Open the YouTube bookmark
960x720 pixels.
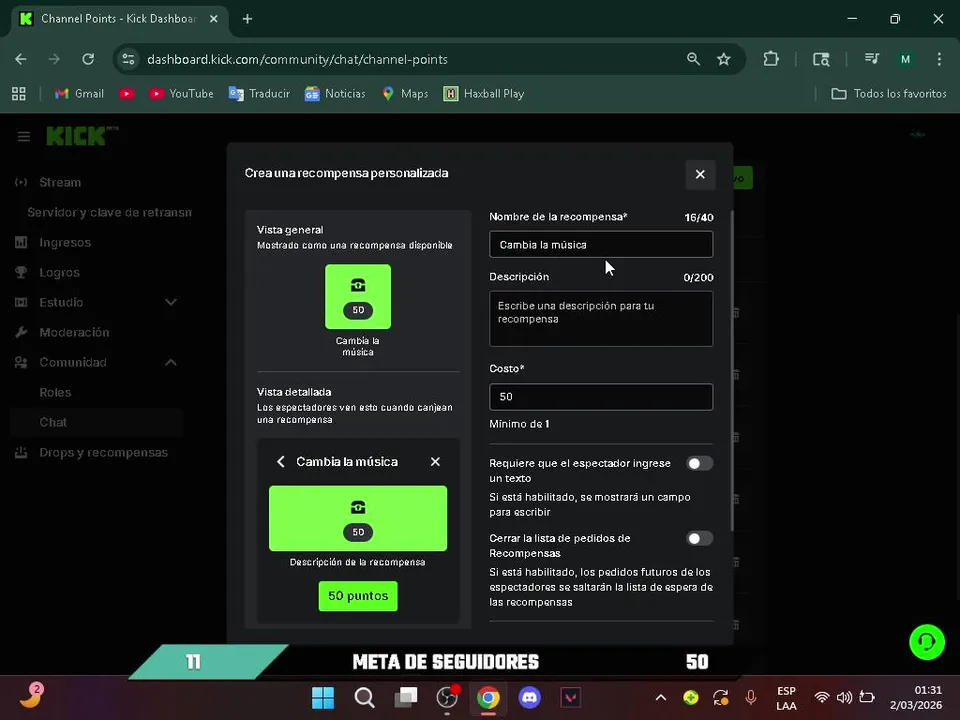(181, 94)
